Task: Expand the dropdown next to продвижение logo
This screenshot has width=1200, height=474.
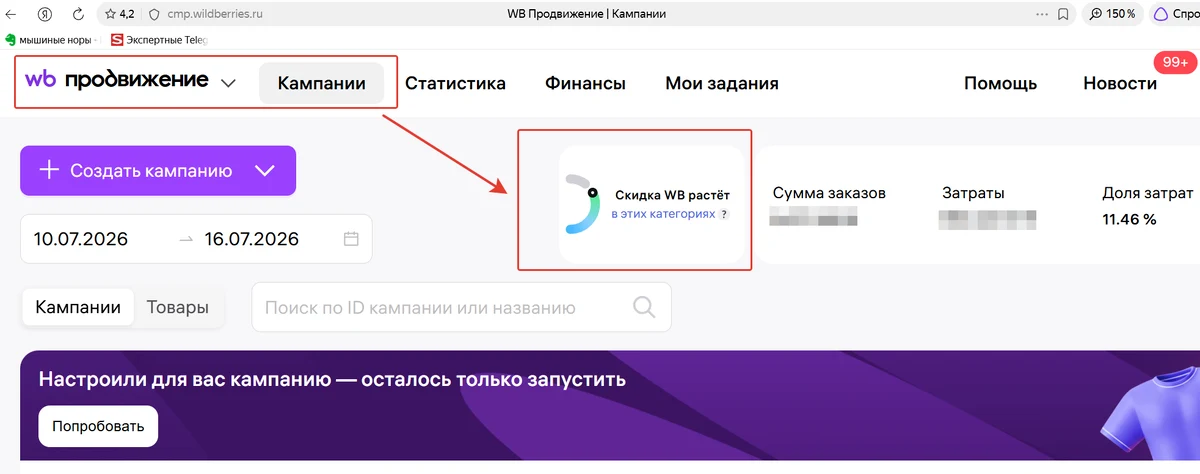Action: (228, 83)
